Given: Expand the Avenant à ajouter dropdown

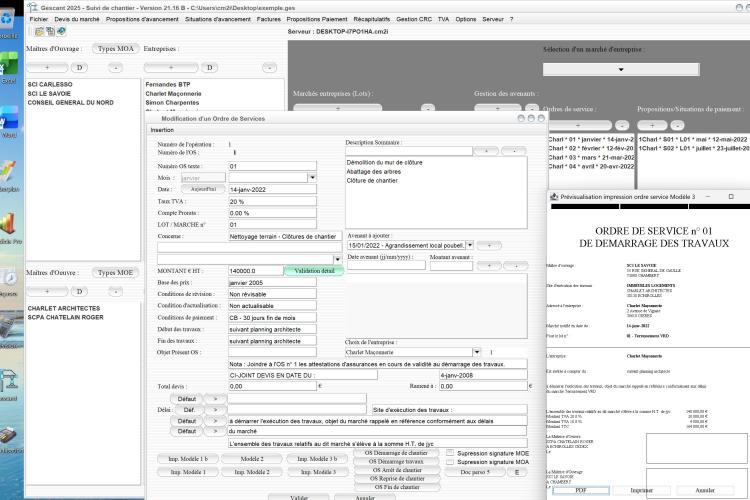Looking at the screenshot, I should pyautogui.click(x=470, y=245).
